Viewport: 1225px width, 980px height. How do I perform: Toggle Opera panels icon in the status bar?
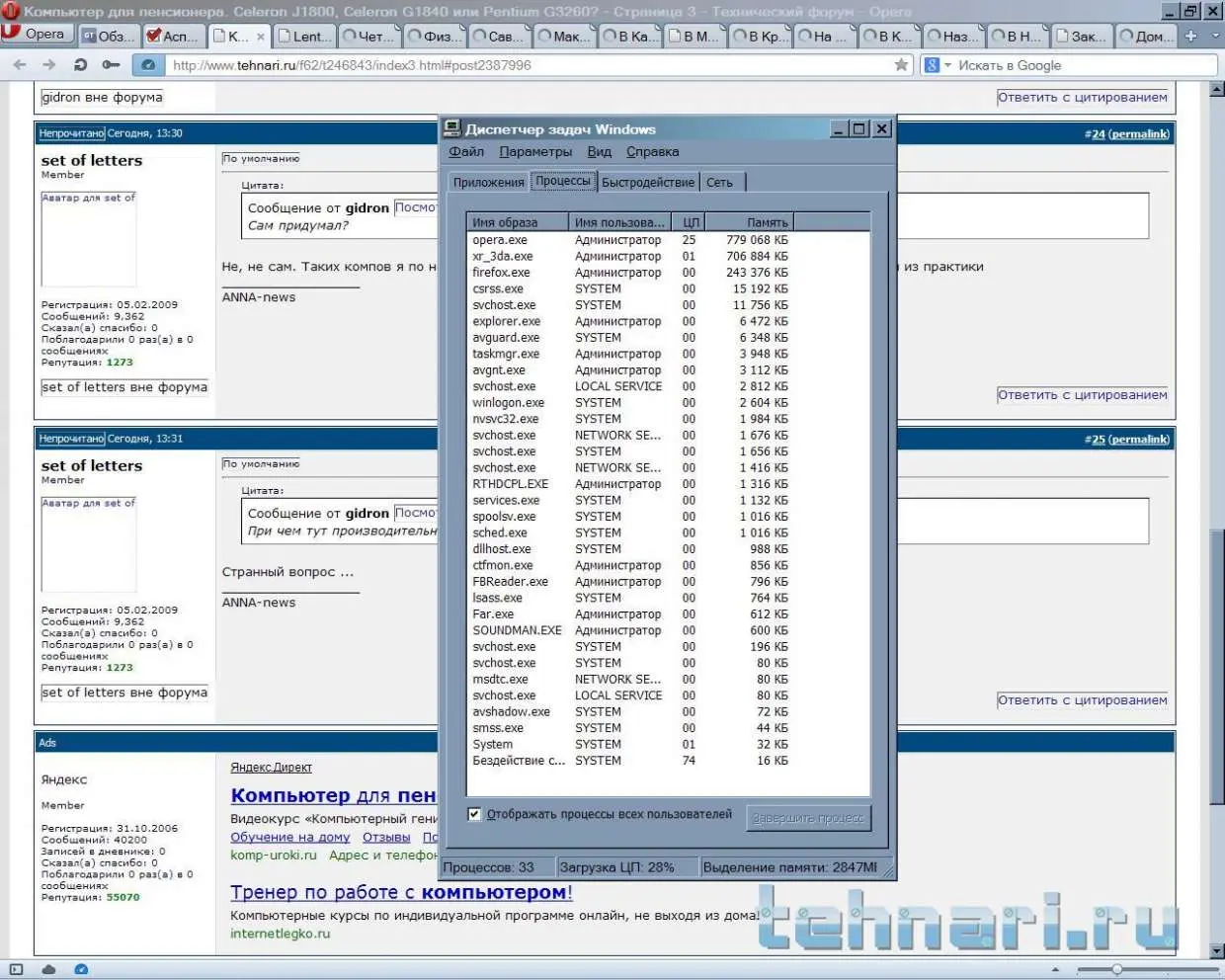[17, 969]
